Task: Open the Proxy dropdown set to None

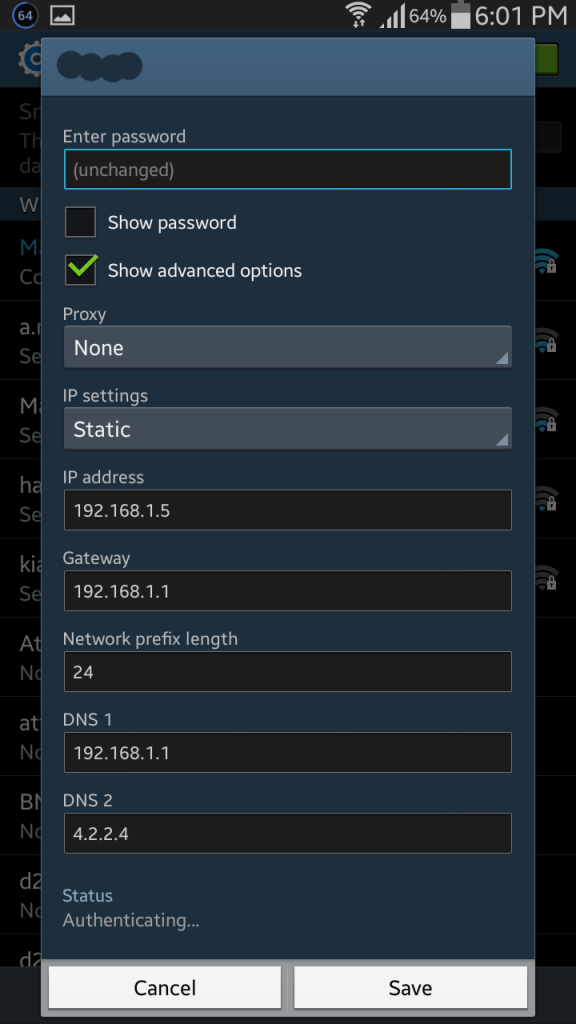Action: 287,347
